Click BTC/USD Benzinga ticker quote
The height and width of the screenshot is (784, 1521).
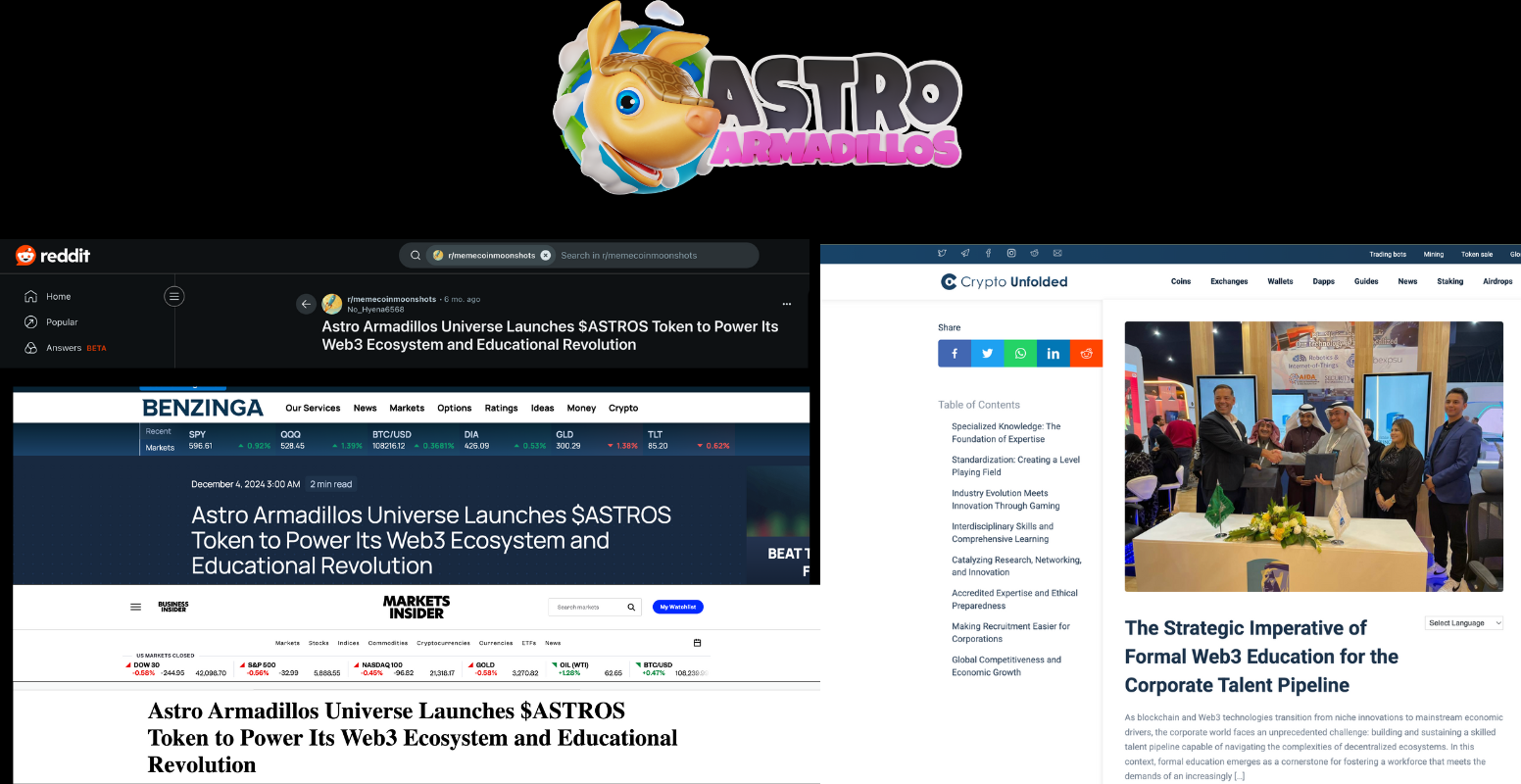414,440
